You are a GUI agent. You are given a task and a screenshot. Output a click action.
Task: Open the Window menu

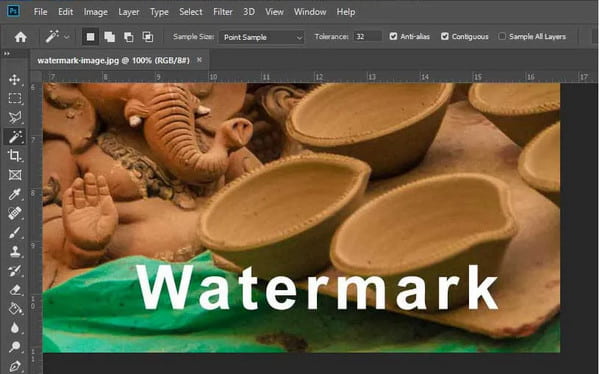coord(310,12)
